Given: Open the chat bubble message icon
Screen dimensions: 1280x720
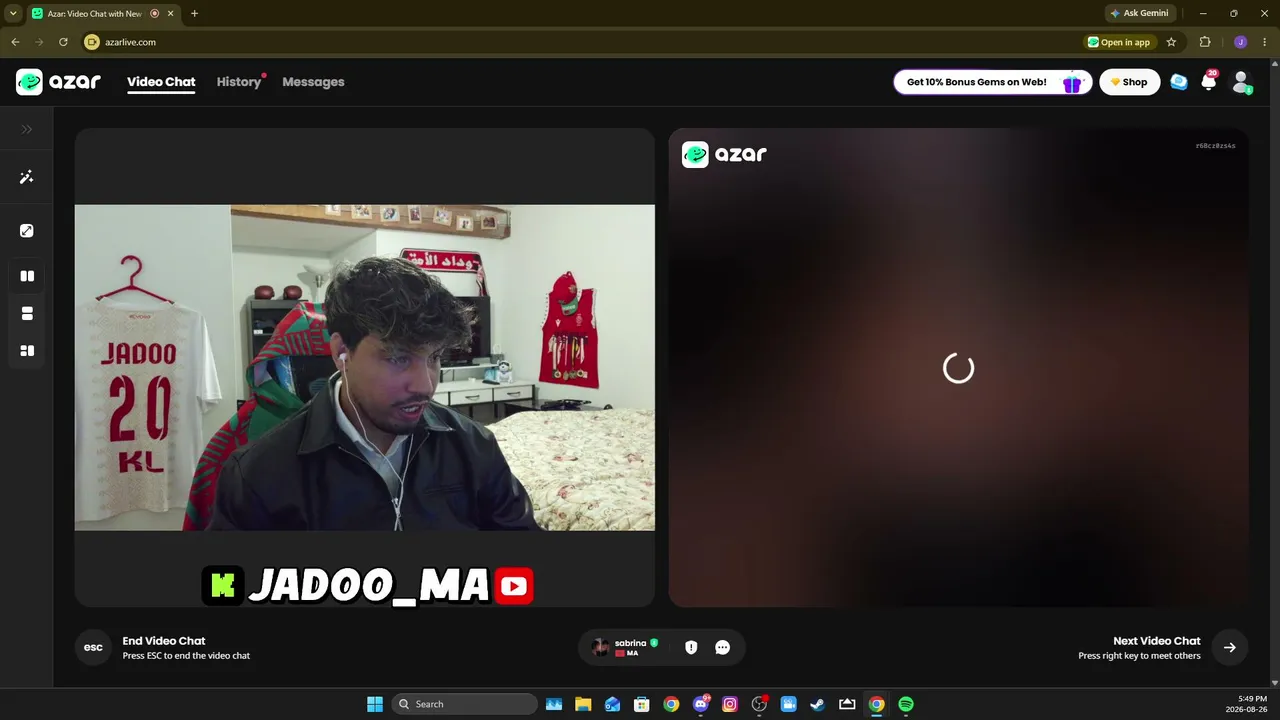Looking at the screenshot, I should 723,647.
